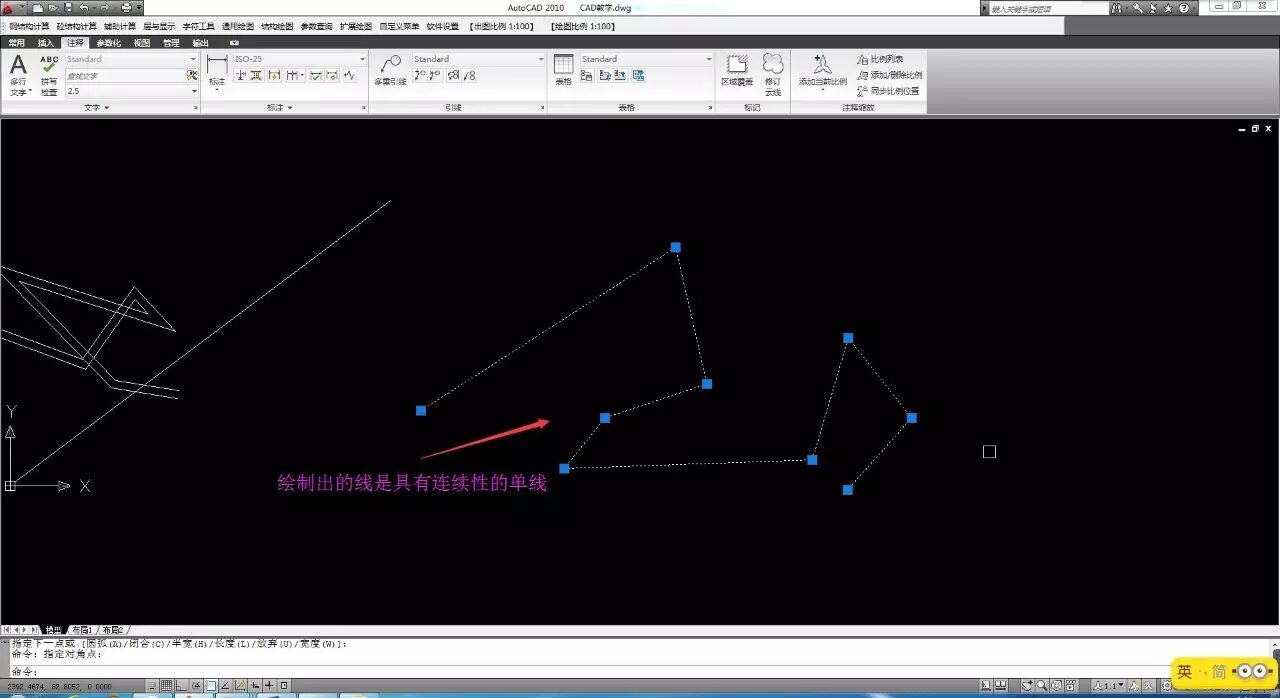The height and width of the screenshot is (698, 1280).
Task: Click the 【绘图比例 1:100】 menu item
Action: coord(582,26)
